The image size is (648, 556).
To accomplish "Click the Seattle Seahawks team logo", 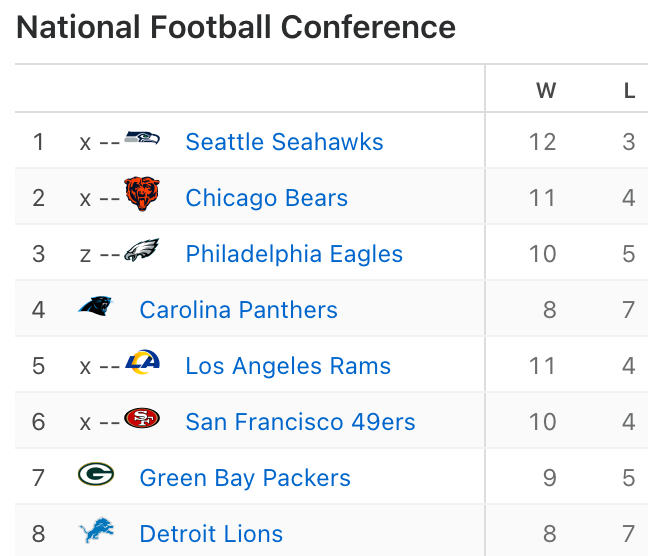I will tap(142, 138).
